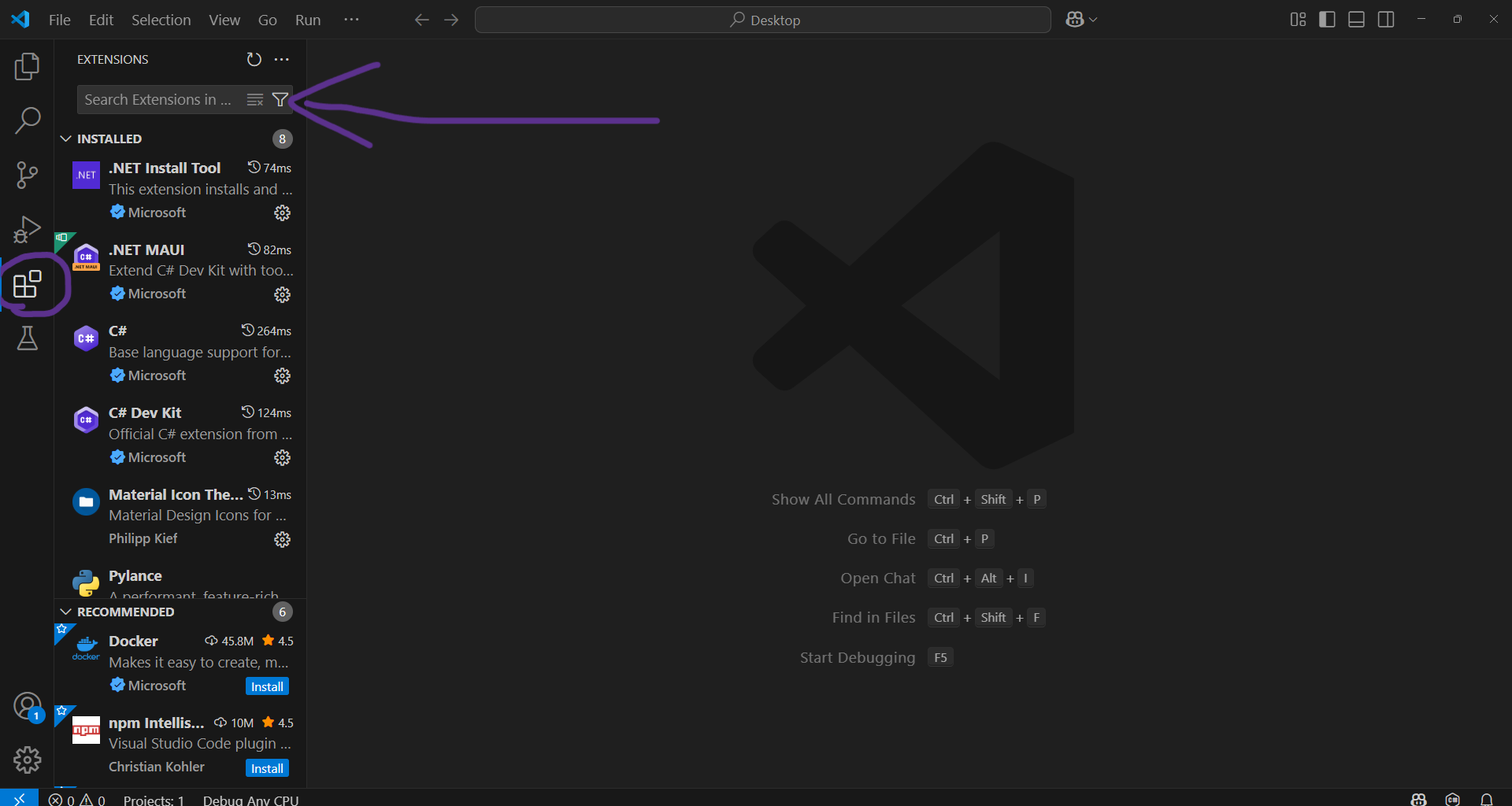Collapse the INSTALLED section
The image size is (1512, 806).
coord(65,139)
